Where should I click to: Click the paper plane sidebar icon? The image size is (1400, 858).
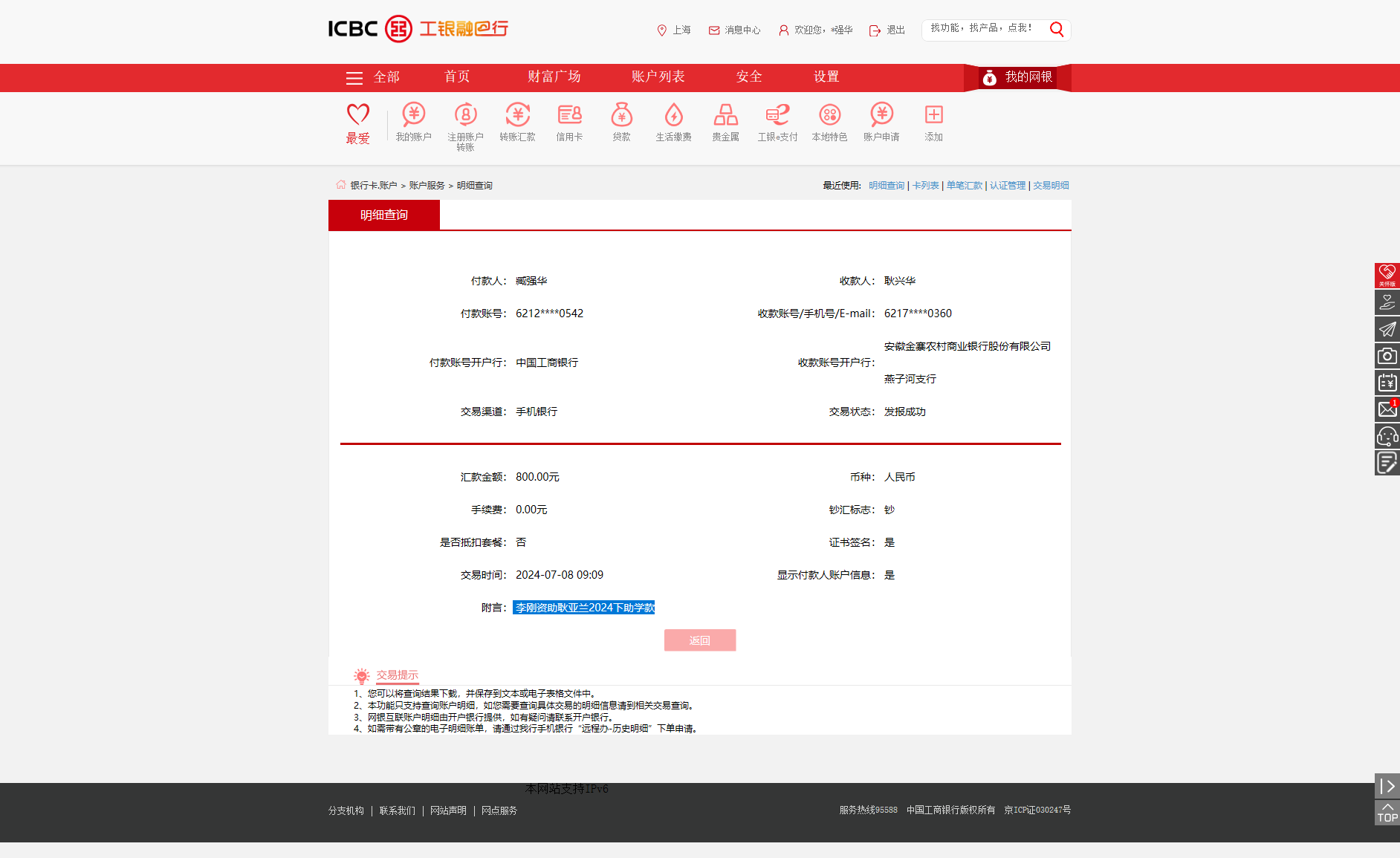point(1387,329)
